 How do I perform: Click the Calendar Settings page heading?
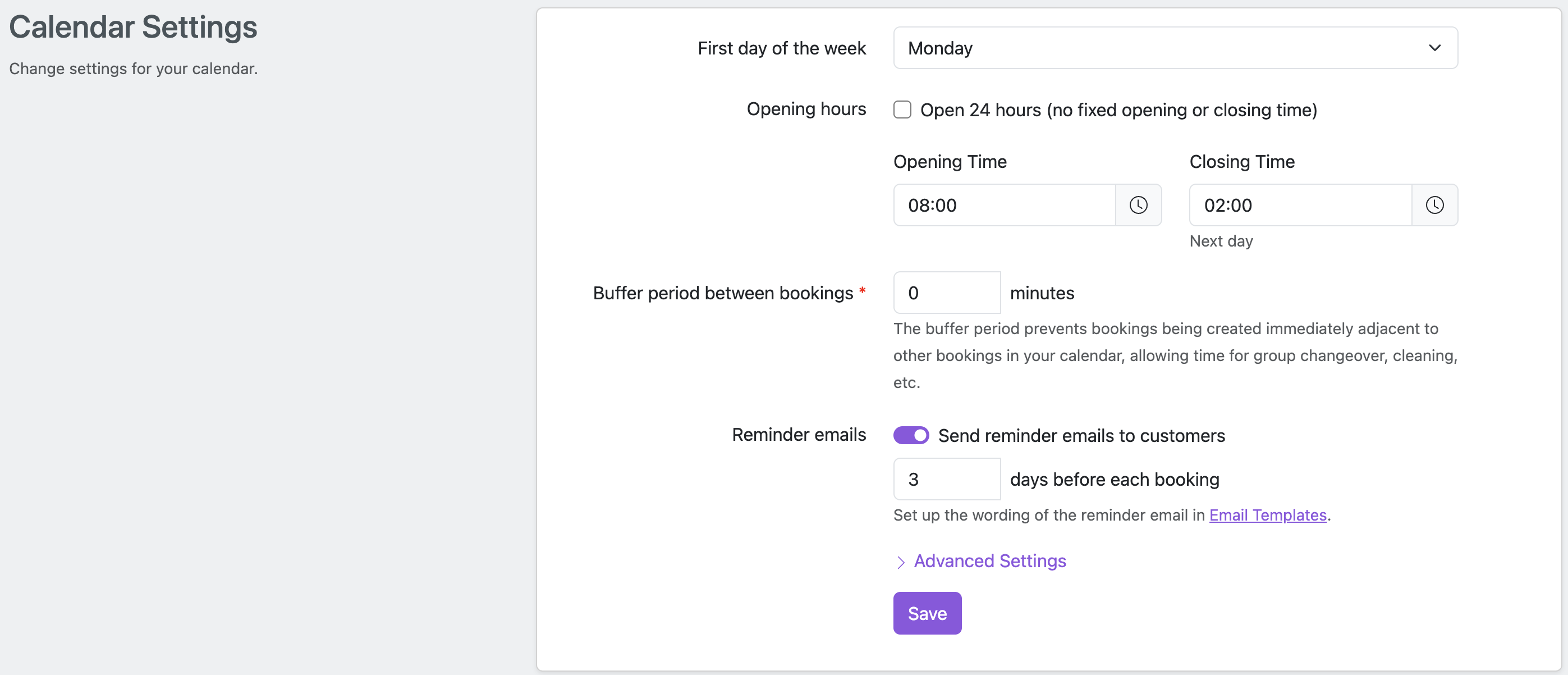(x=134, y=27)
